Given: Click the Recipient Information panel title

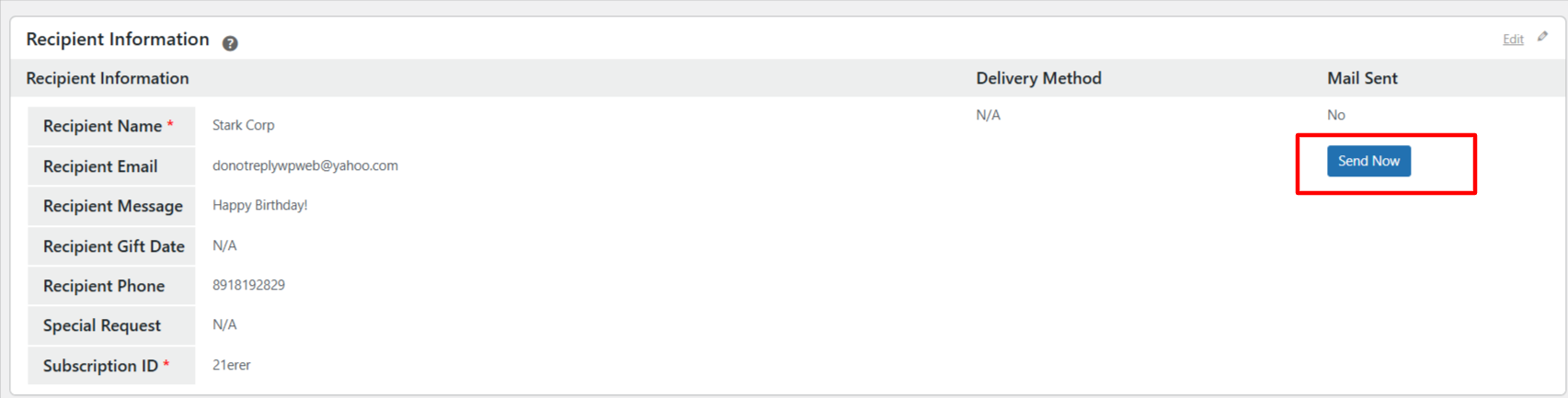Looking at the screenshot, I should [x=118, y=40].
